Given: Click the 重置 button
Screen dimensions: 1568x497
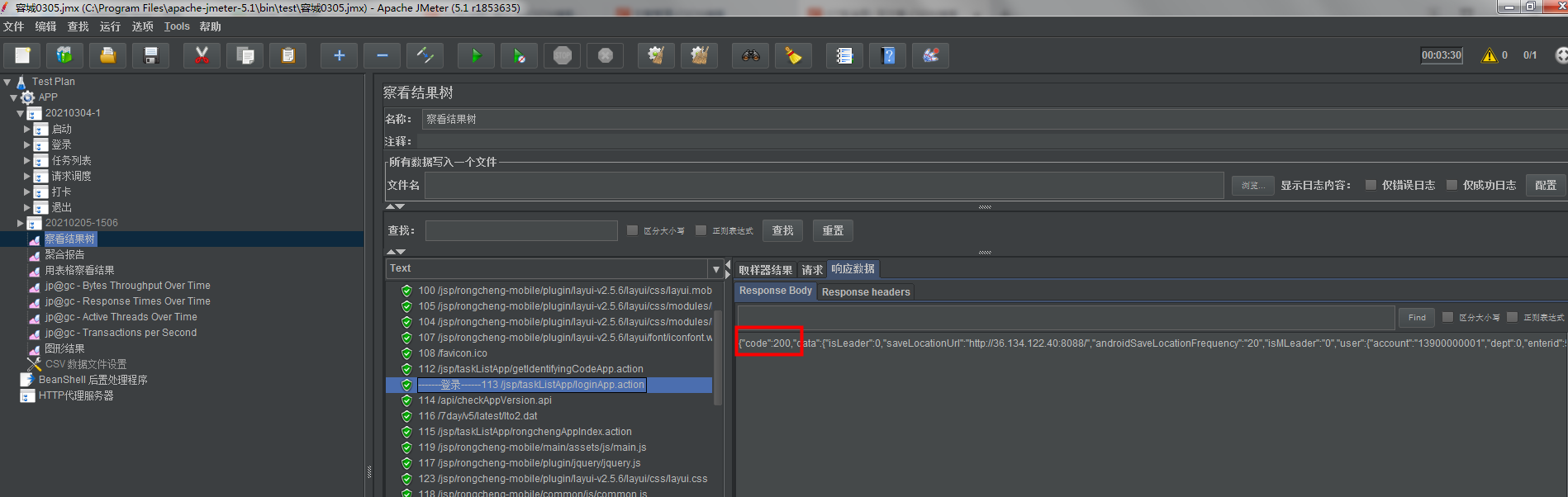Looking at the screenshot, I should click(x=833, y=230).
